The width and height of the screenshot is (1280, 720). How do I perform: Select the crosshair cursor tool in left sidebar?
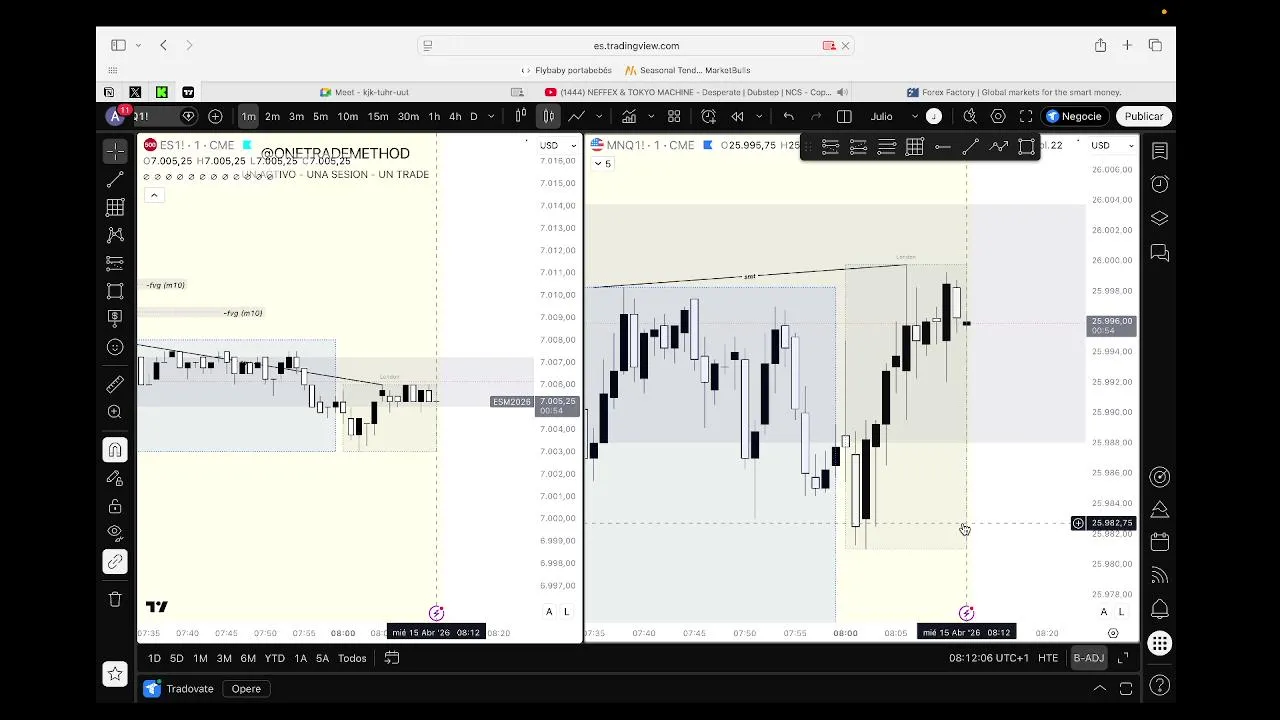pos(115,151)
